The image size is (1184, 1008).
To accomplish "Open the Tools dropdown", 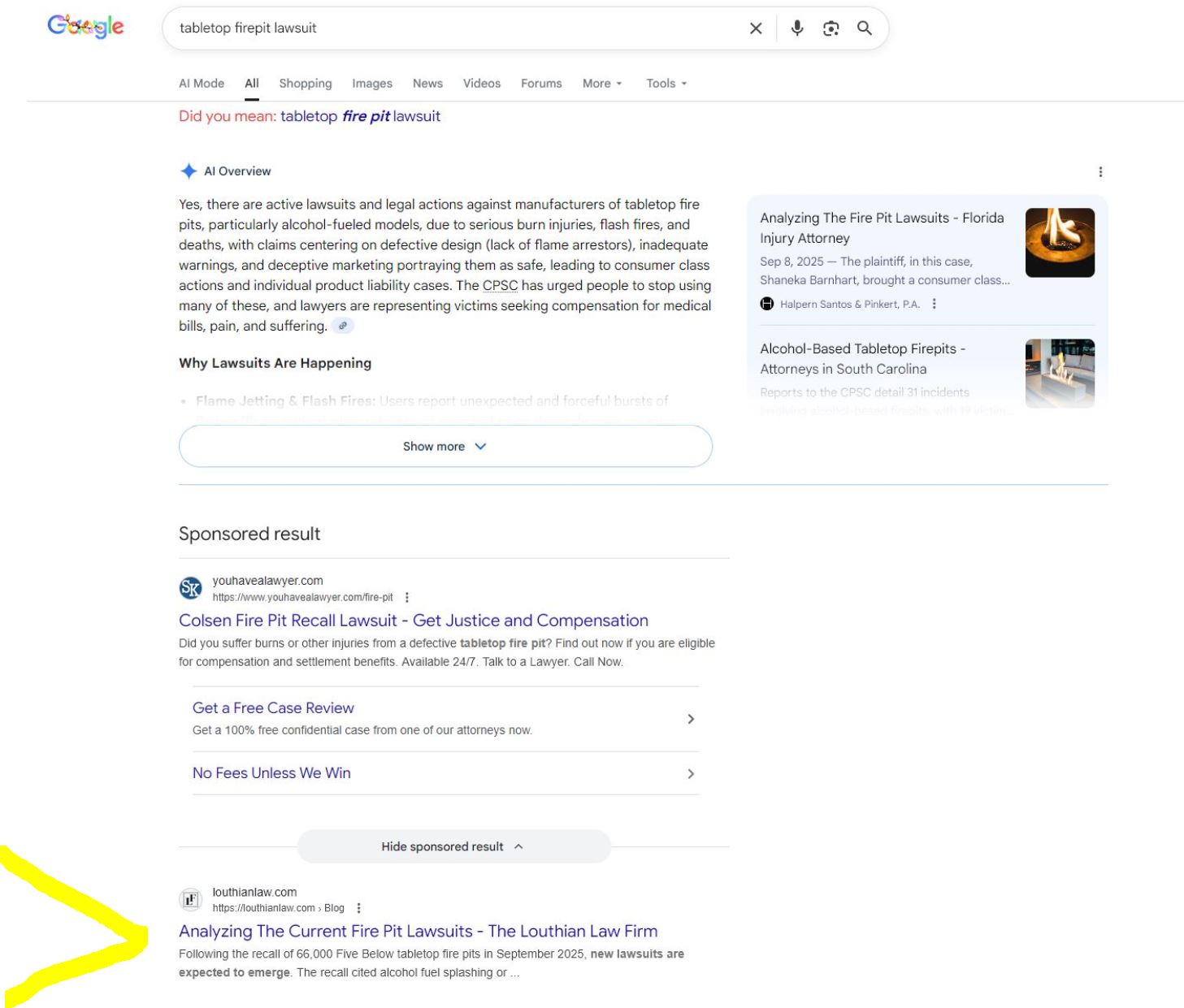I will [666, 84].
